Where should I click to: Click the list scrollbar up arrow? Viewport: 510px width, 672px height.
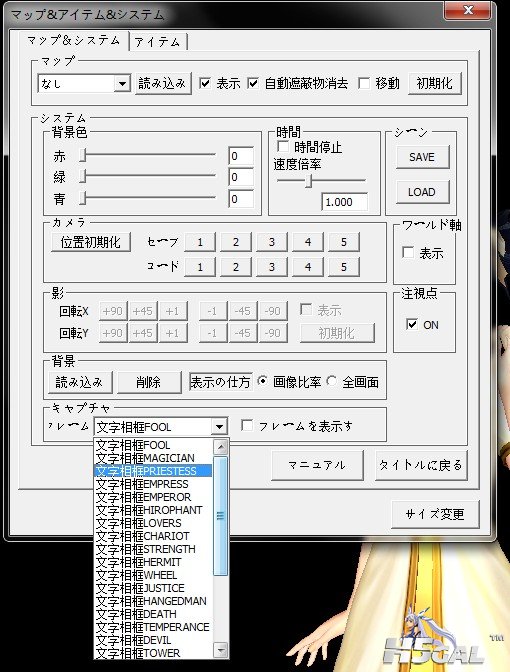coord(221,447)
